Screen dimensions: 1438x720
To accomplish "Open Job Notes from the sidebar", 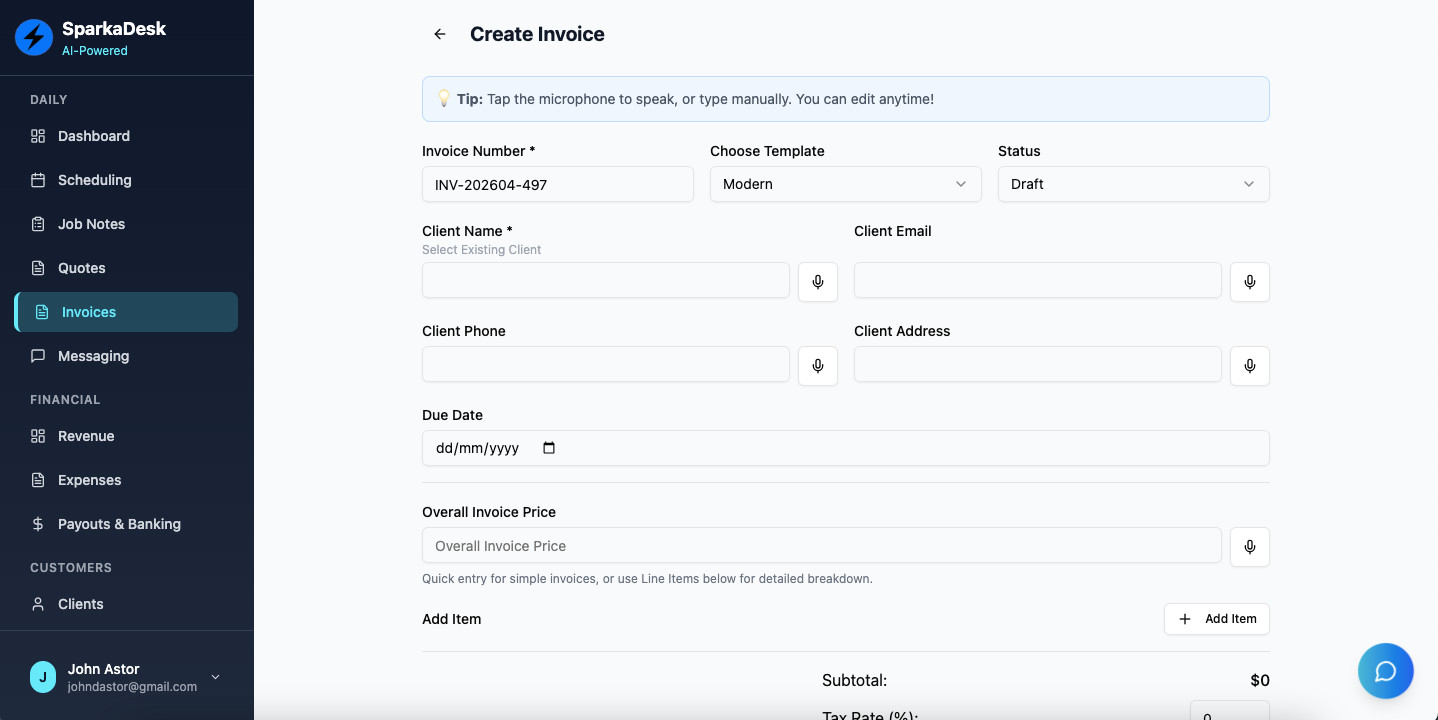I will [126, 224].
